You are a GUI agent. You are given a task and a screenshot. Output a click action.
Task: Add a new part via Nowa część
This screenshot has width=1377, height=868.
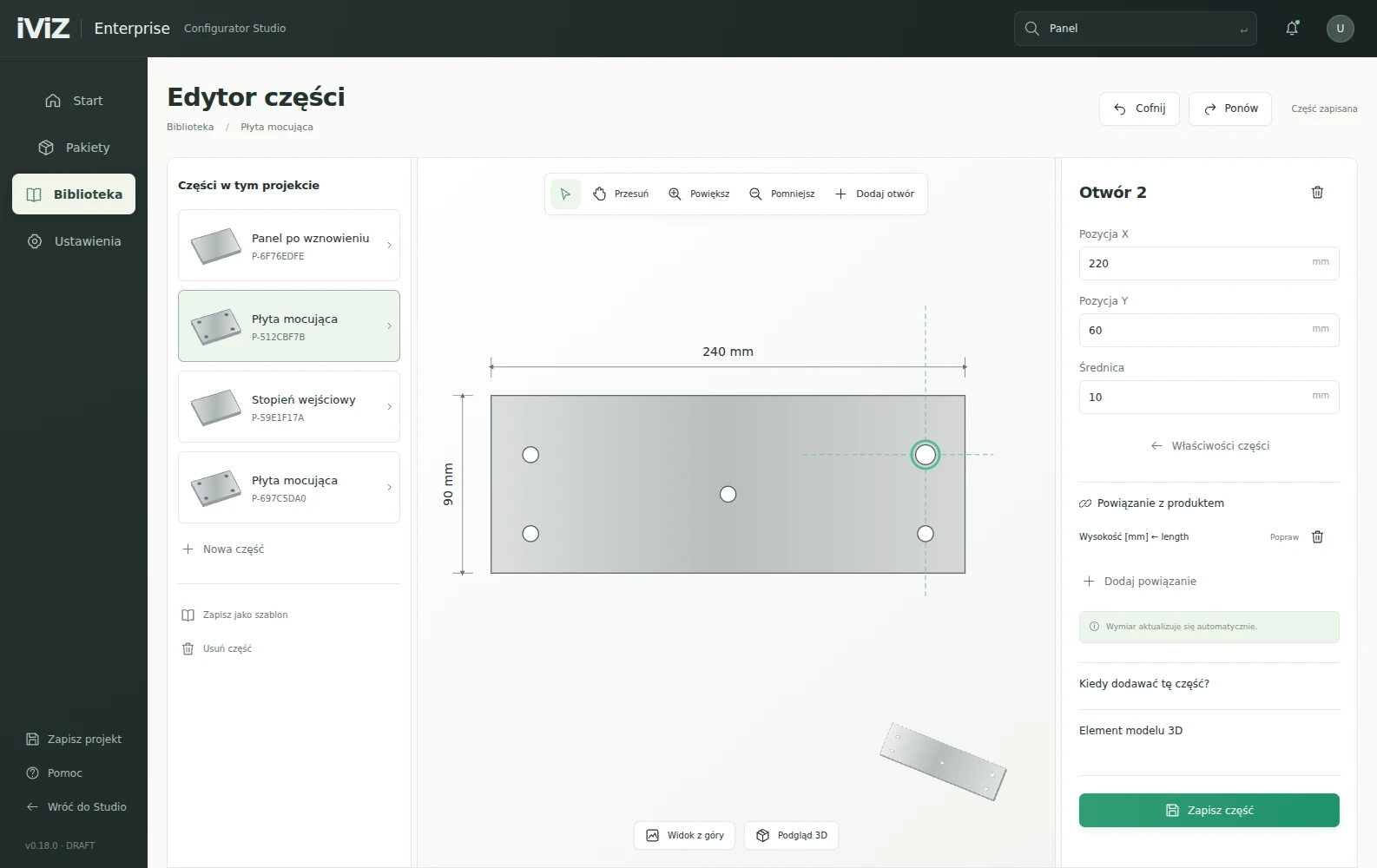tap(223, 549)
